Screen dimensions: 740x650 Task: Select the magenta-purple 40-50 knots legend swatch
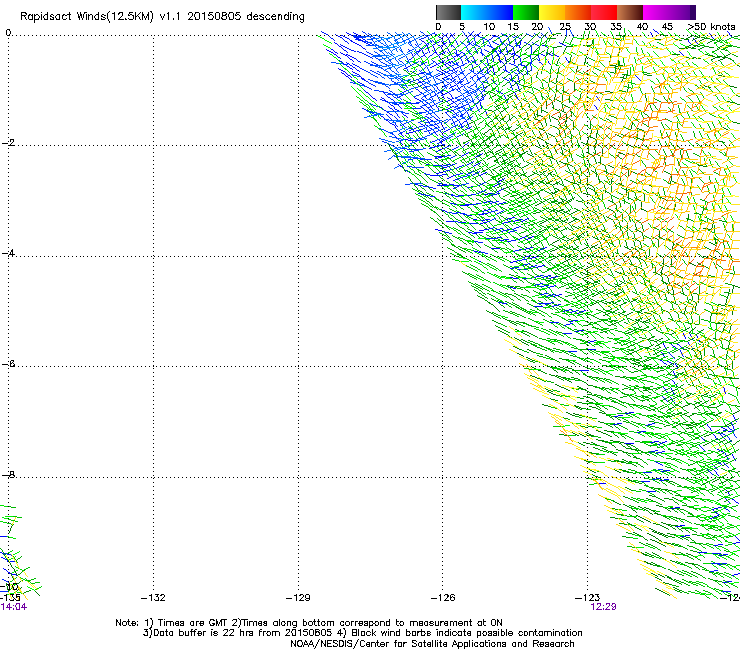tap(669, 12)
